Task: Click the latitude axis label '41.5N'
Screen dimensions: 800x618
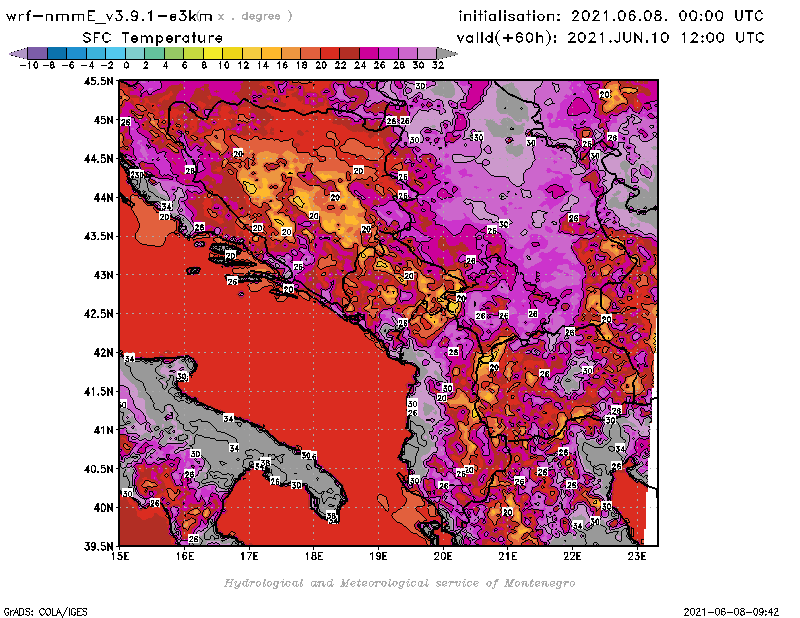Action: 98,391
